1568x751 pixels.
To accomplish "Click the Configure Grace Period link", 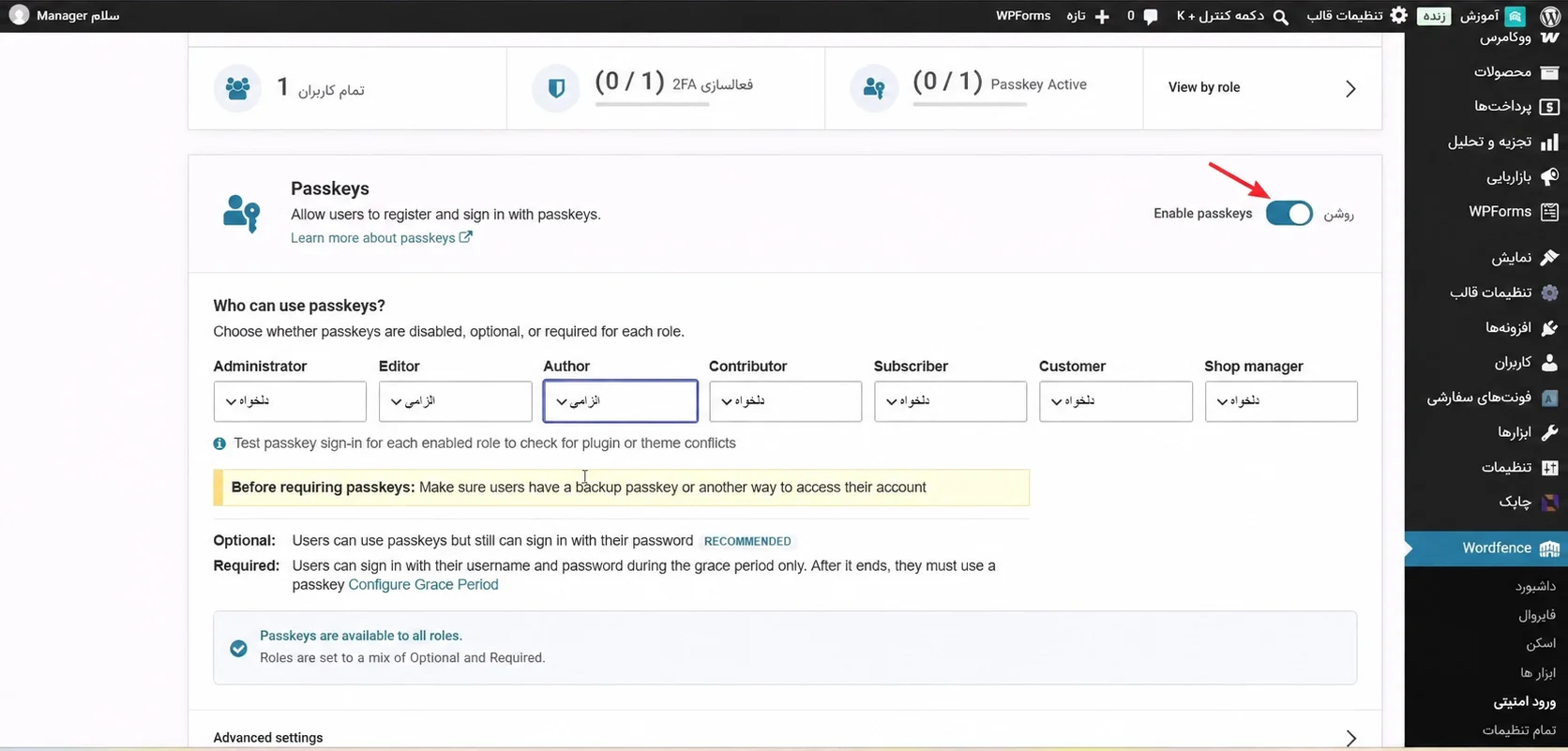I will coord(423,584).
